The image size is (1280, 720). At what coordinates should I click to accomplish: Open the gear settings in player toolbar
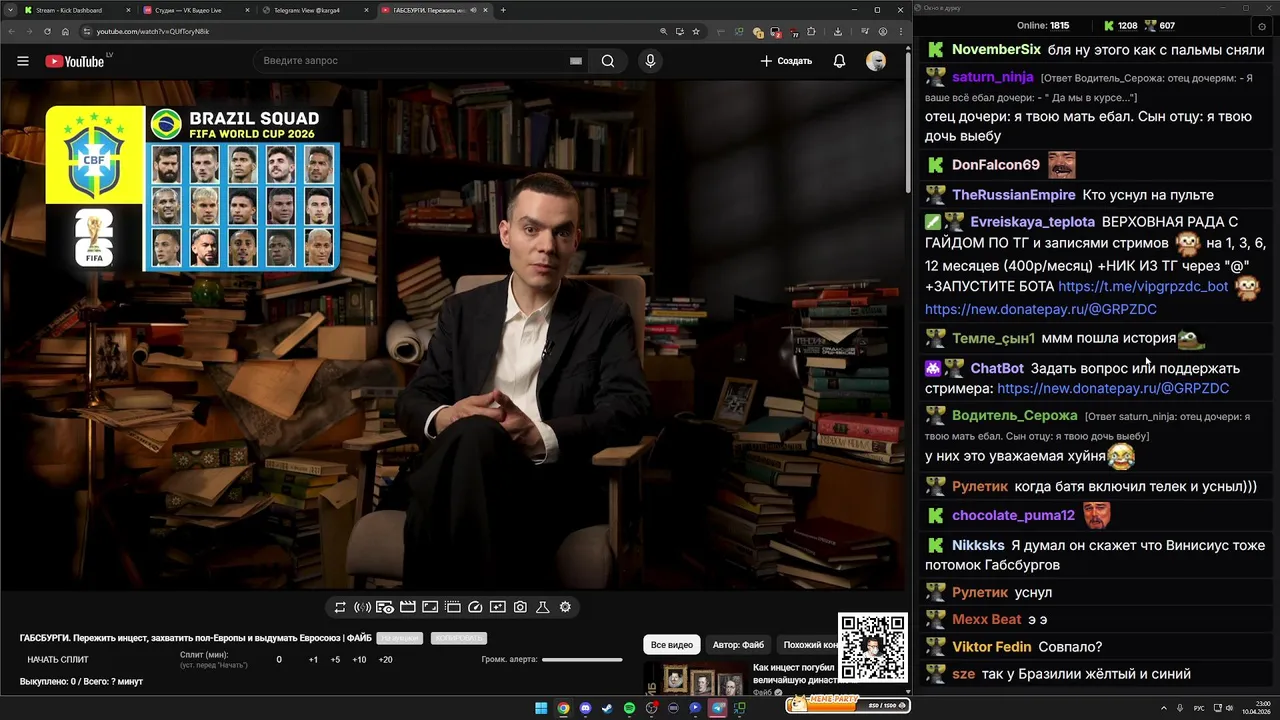pos(565,607)
